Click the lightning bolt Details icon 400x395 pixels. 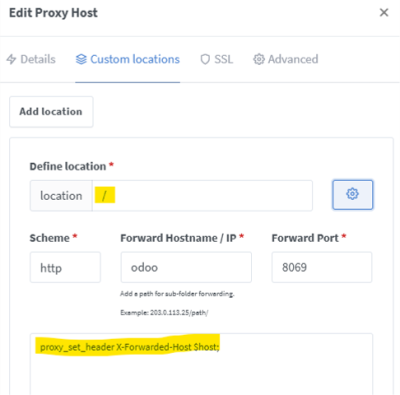point(11,59)
